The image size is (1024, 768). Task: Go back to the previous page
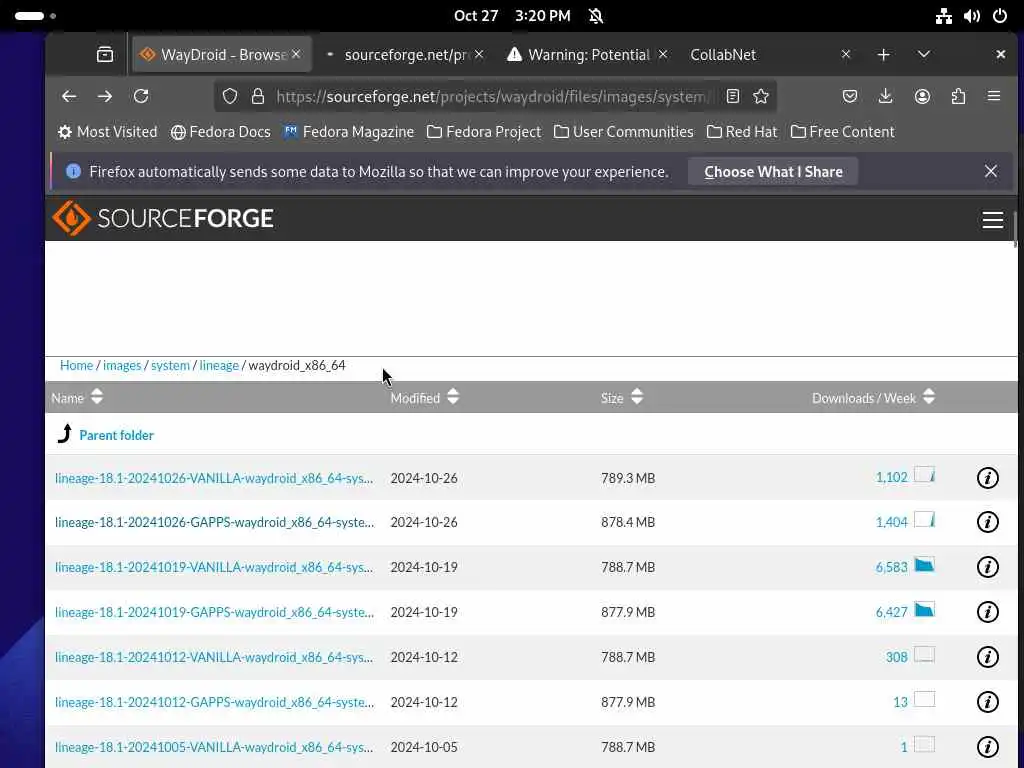coord(69,97)
